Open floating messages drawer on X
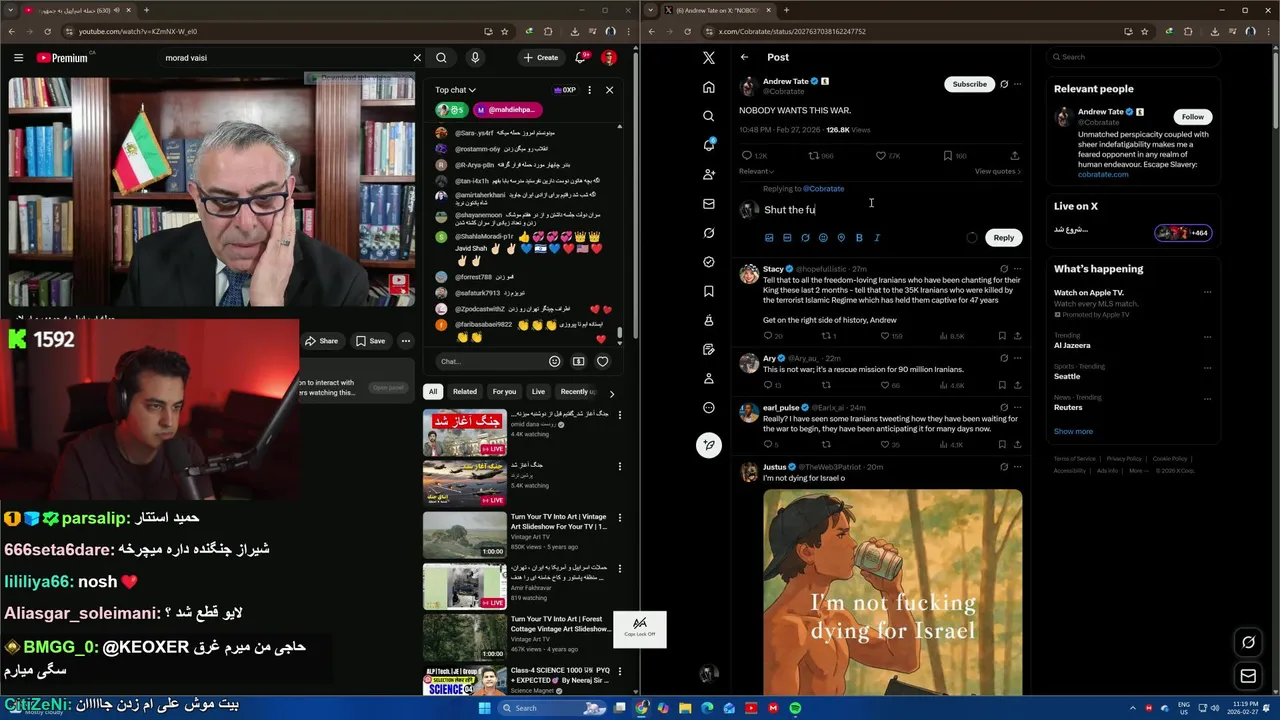 pyautogui.click(x=1248, y=676)
